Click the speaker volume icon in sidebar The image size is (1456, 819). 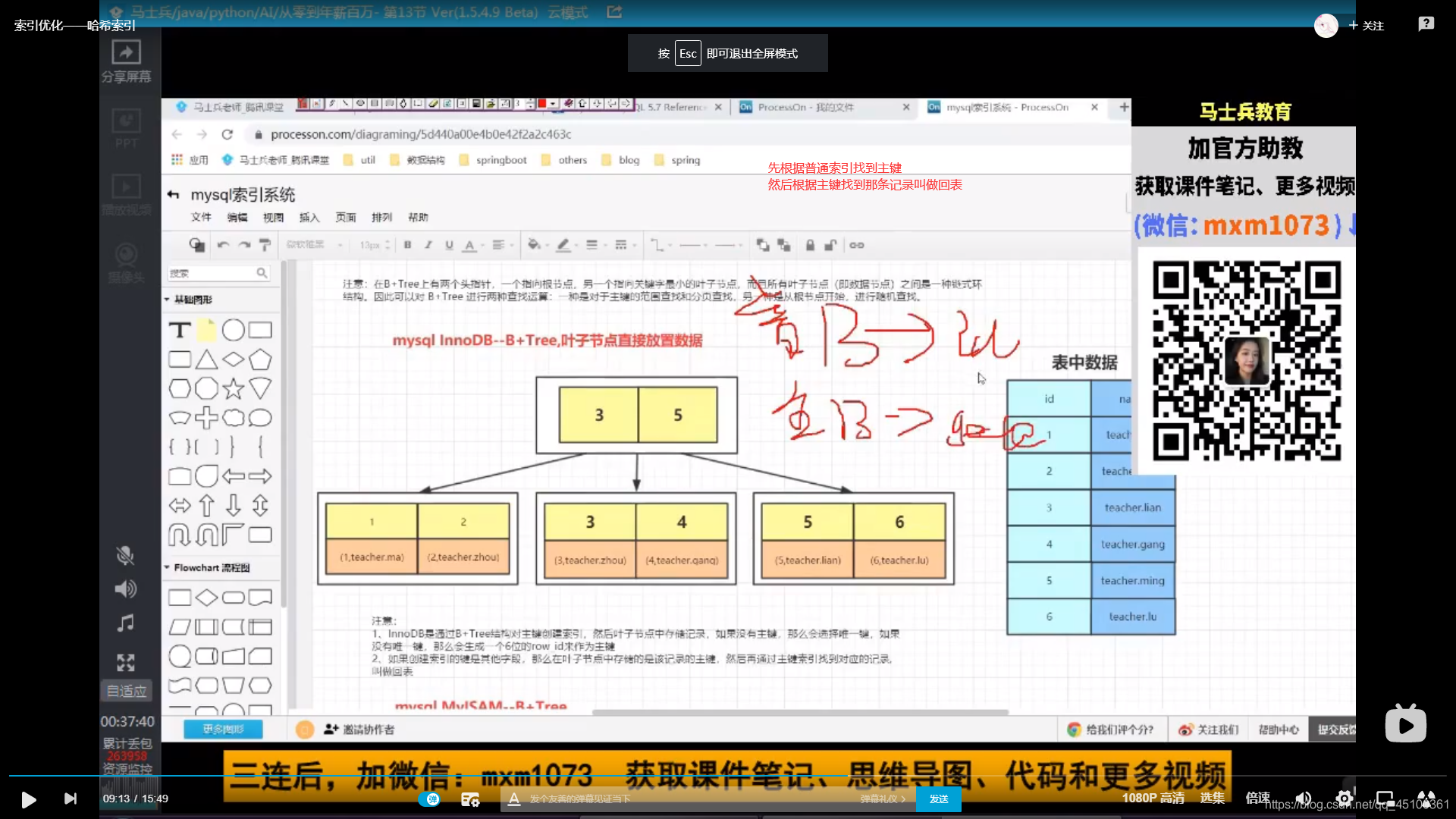click(125, 589)
